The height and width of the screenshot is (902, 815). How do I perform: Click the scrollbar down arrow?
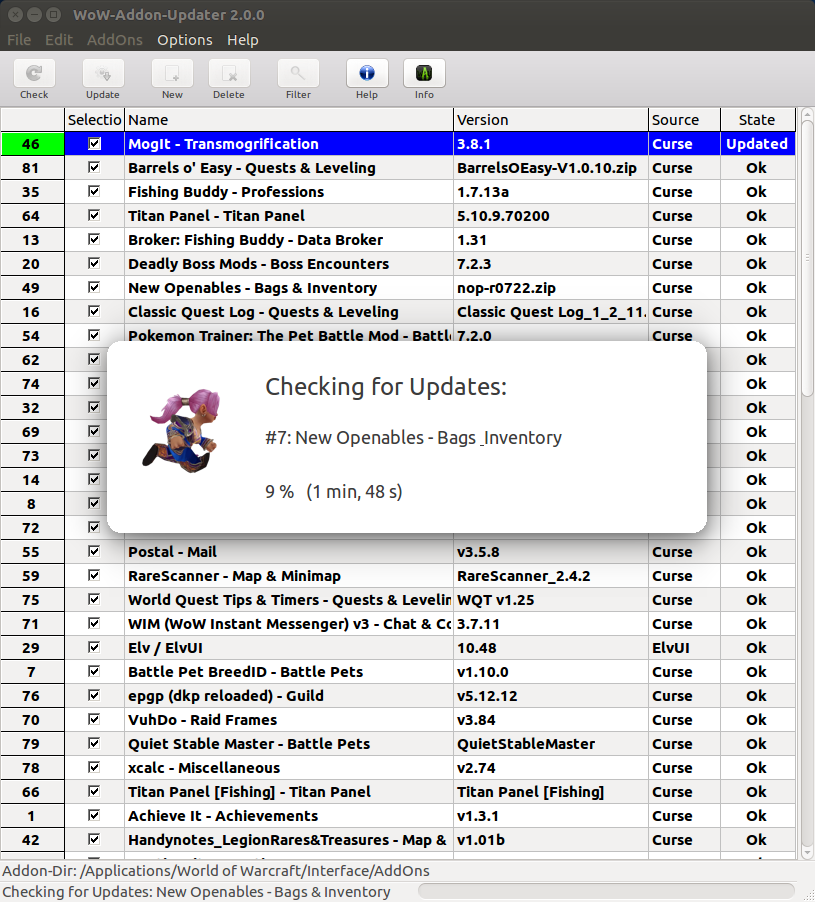pyautogui.click(x=808, y=853)
